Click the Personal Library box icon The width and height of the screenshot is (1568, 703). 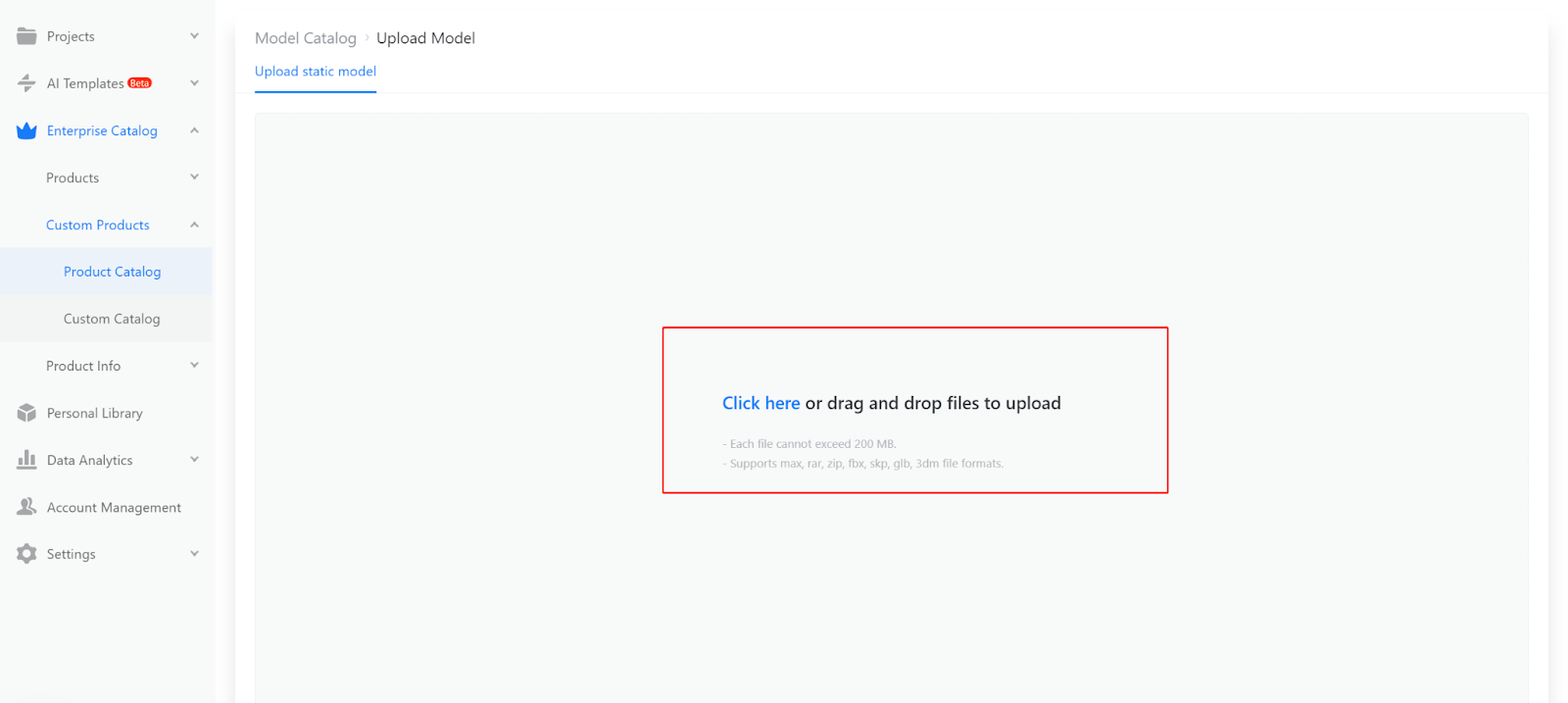[x=26, y=413]
